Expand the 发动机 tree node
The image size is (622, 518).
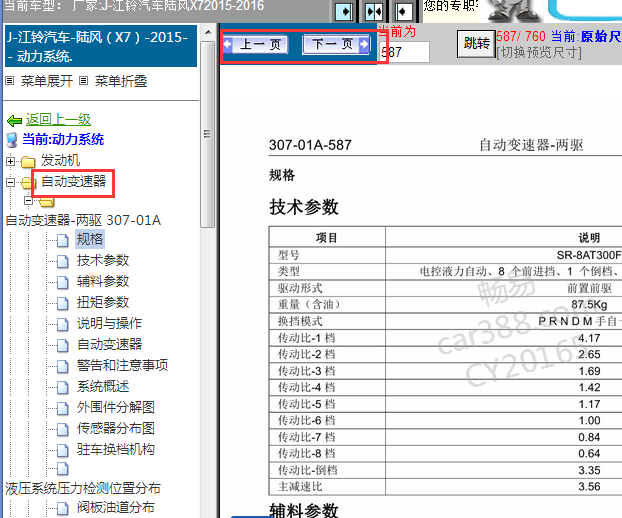(11, 161)
